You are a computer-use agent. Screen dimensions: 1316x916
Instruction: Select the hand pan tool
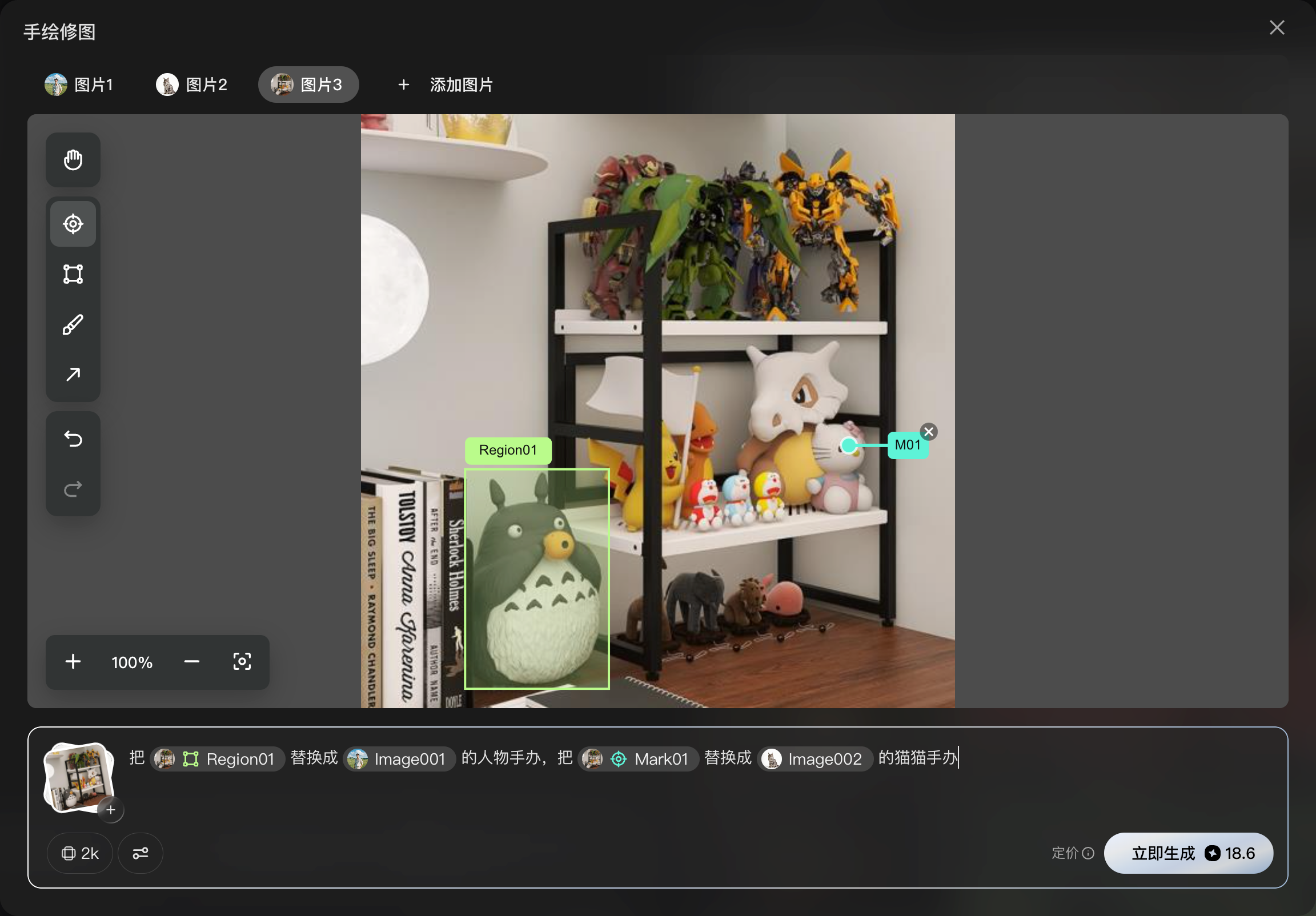pyautogui.click(x=73, y=160)
